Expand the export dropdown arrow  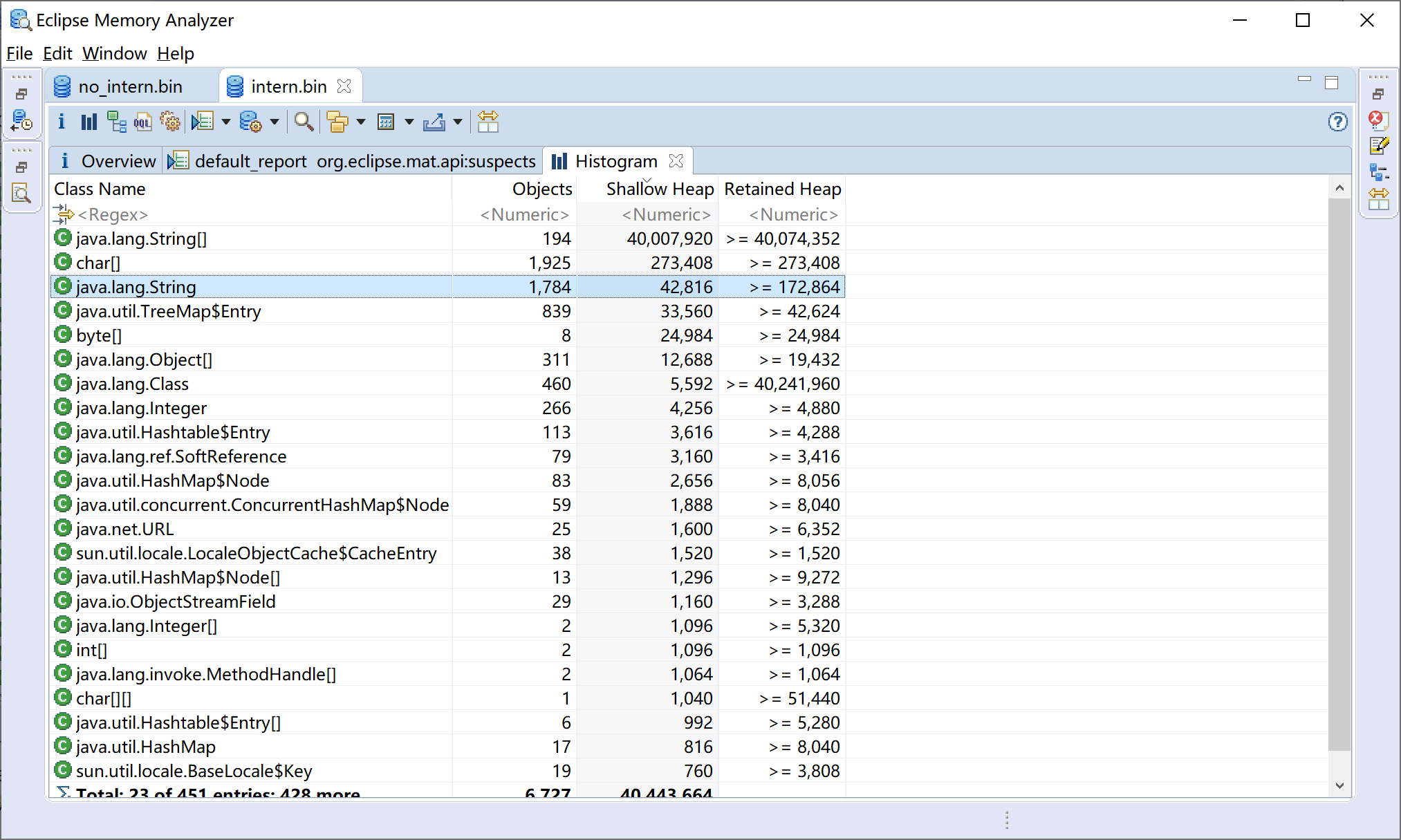(x=458, y=122)
